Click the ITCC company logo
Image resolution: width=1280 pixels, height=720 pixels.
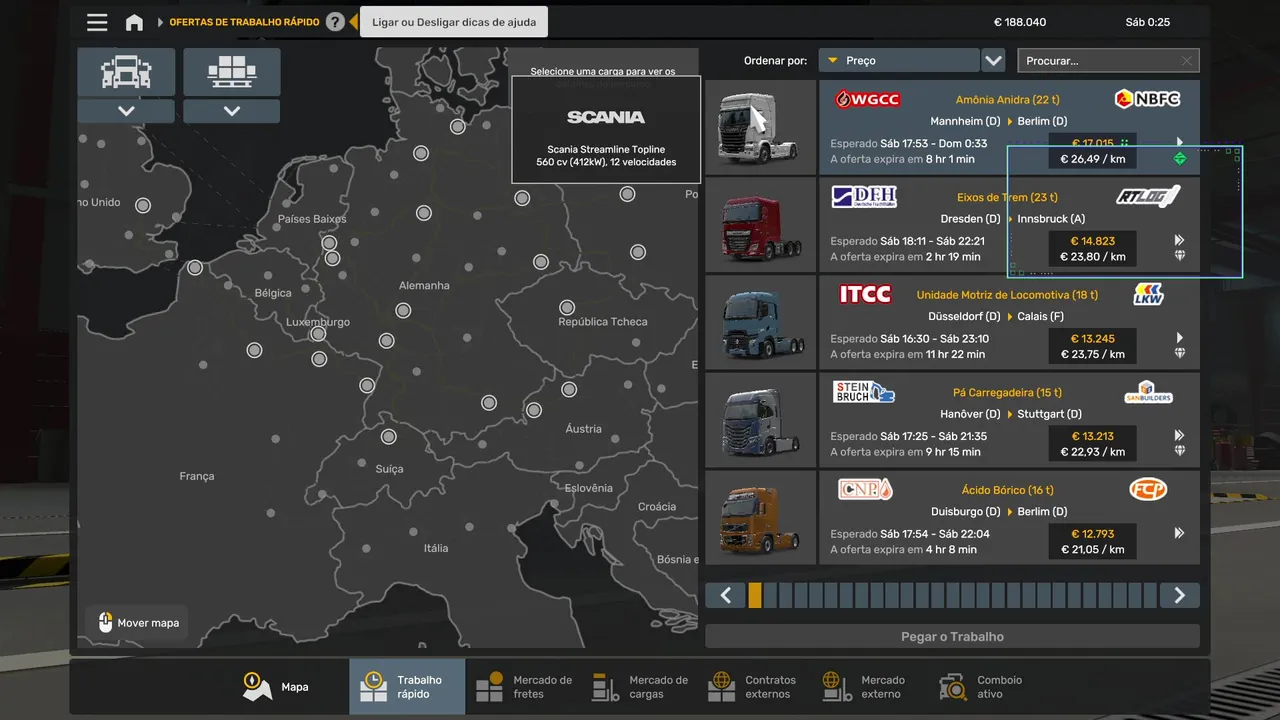[865, 294]
